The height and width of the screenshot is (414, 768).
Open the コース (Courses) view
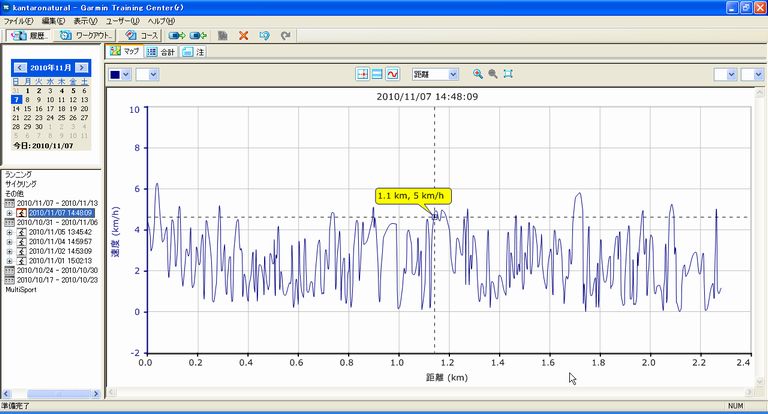142,35
